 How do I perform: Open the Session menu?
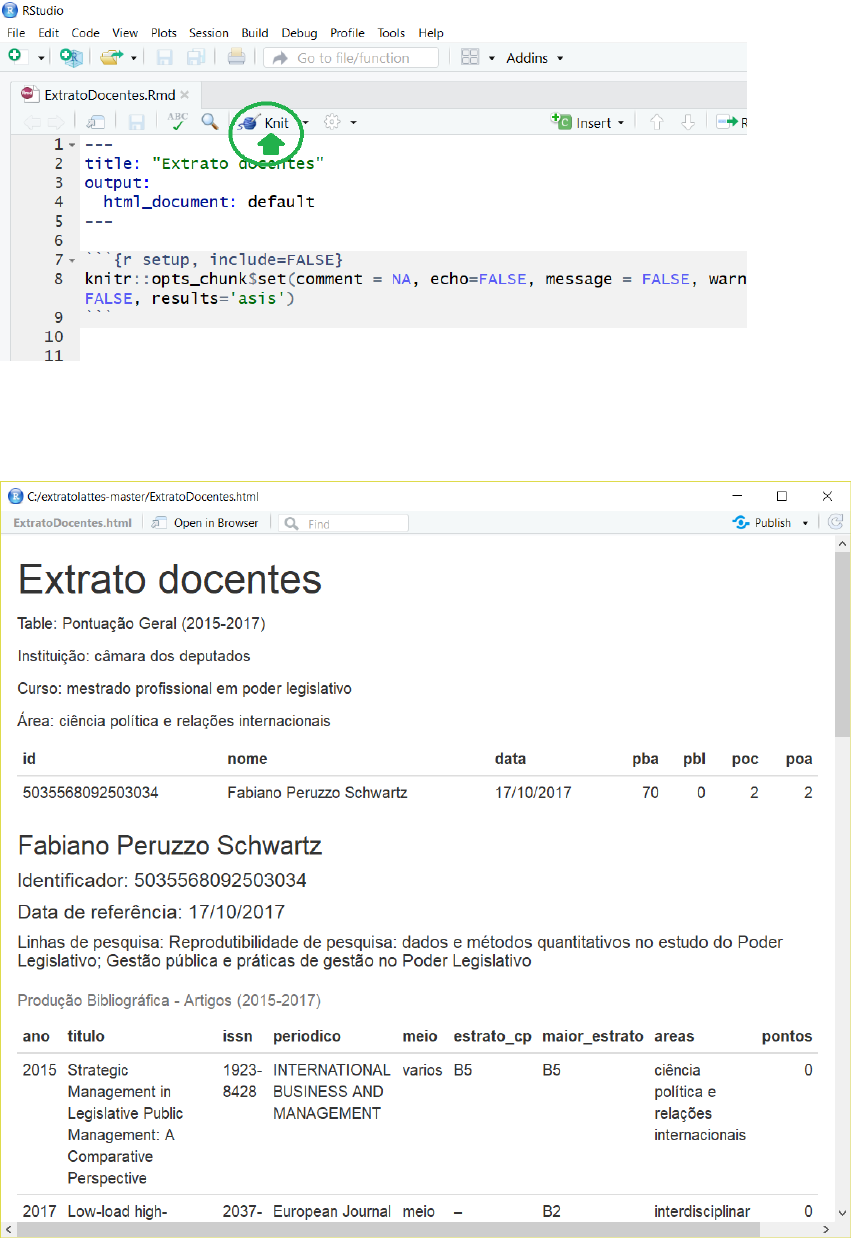pyautogui.click(x=209, y=33)
